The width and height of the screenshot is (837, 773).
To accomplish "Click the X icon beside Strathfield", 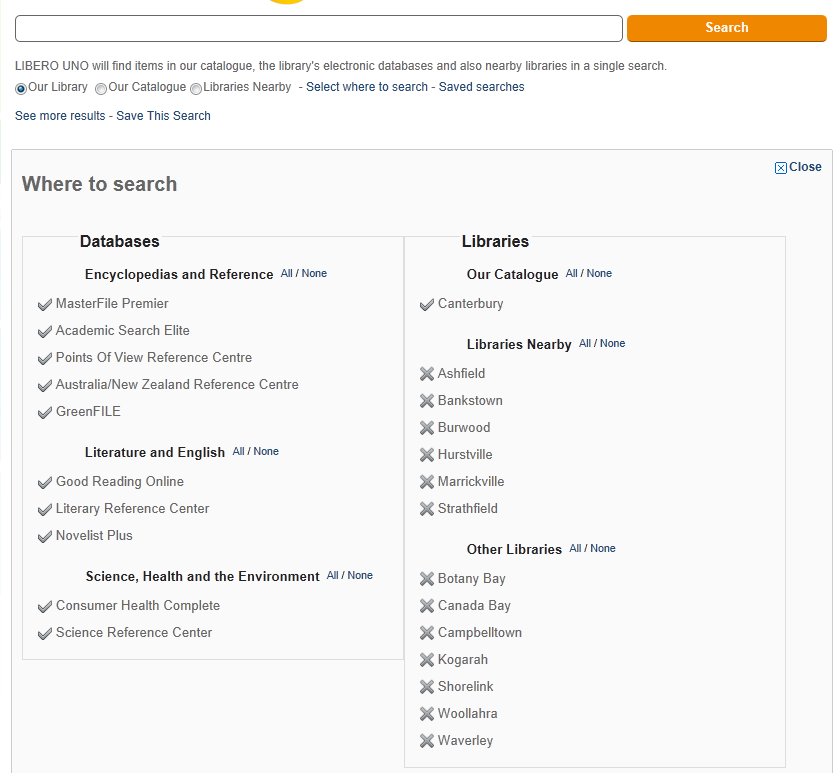I will 427,509.
